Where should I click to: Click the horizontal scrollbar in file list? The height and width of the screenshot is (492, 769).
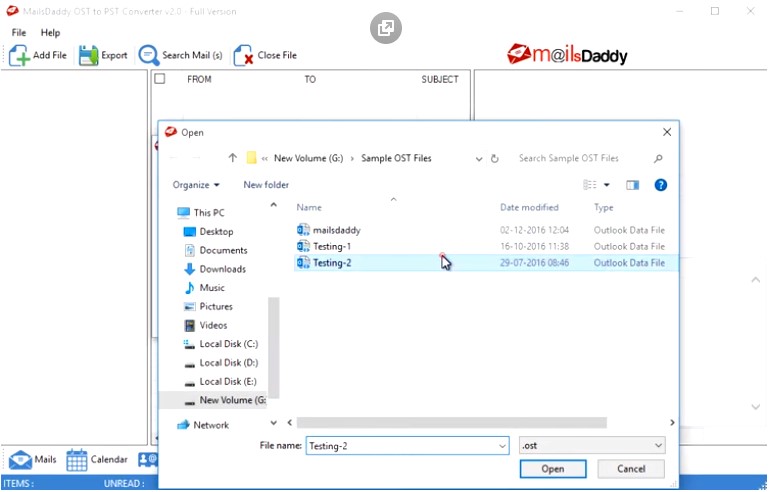tap(452, 422)
